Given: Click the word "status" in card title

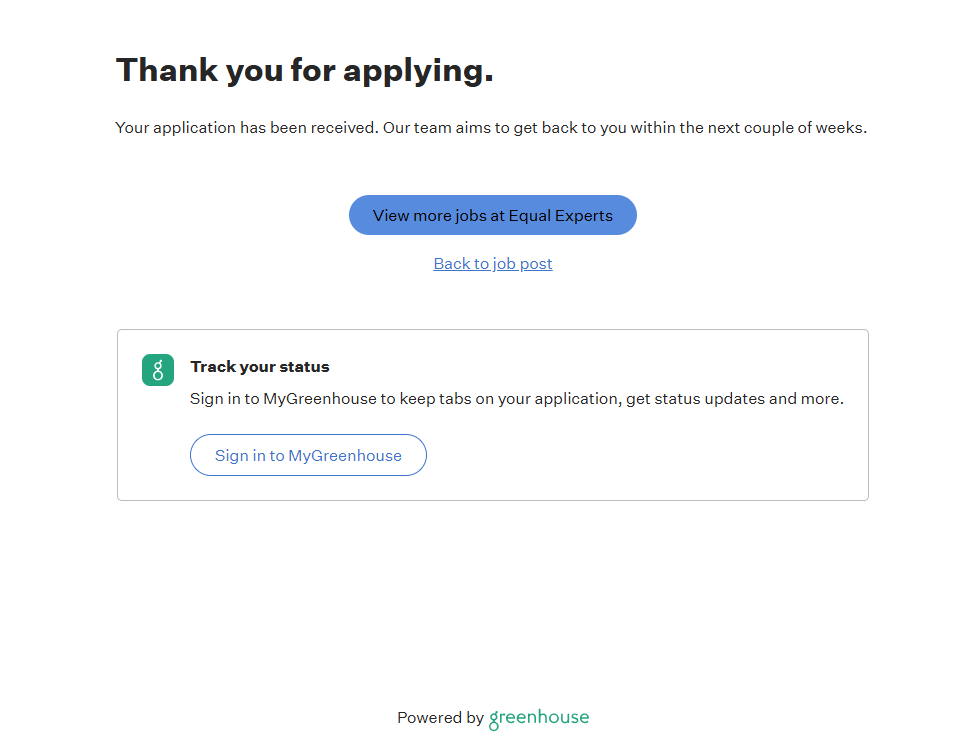Looking at the screenshot, I should click(x=304, y=367).
